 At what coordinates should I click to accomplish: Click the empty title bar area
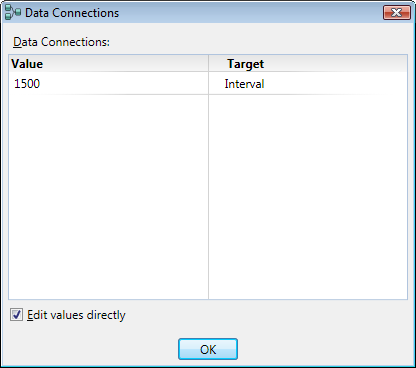[250, 13]
